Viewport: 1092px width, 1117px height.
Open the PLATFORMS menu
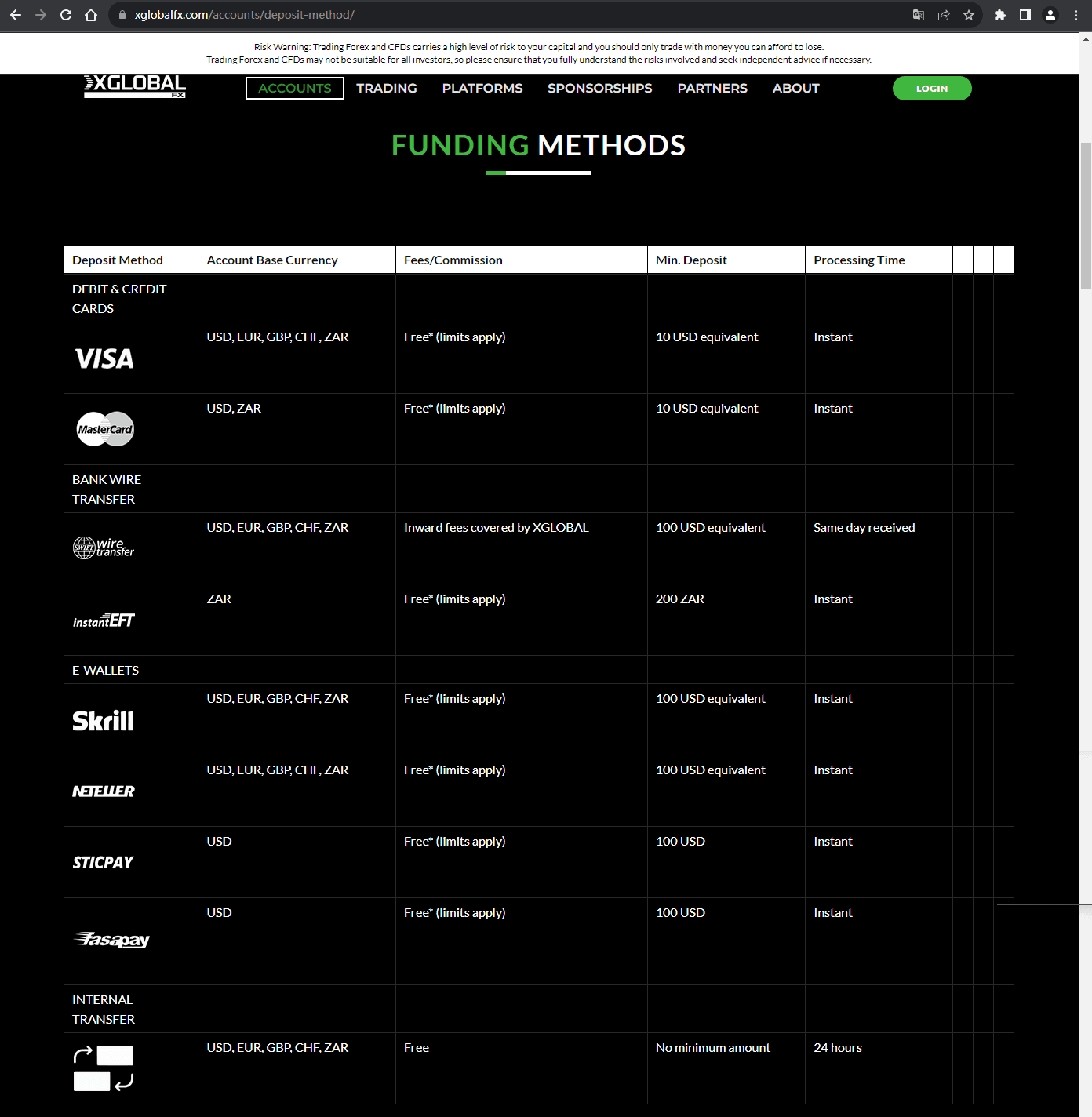point(482,88)
